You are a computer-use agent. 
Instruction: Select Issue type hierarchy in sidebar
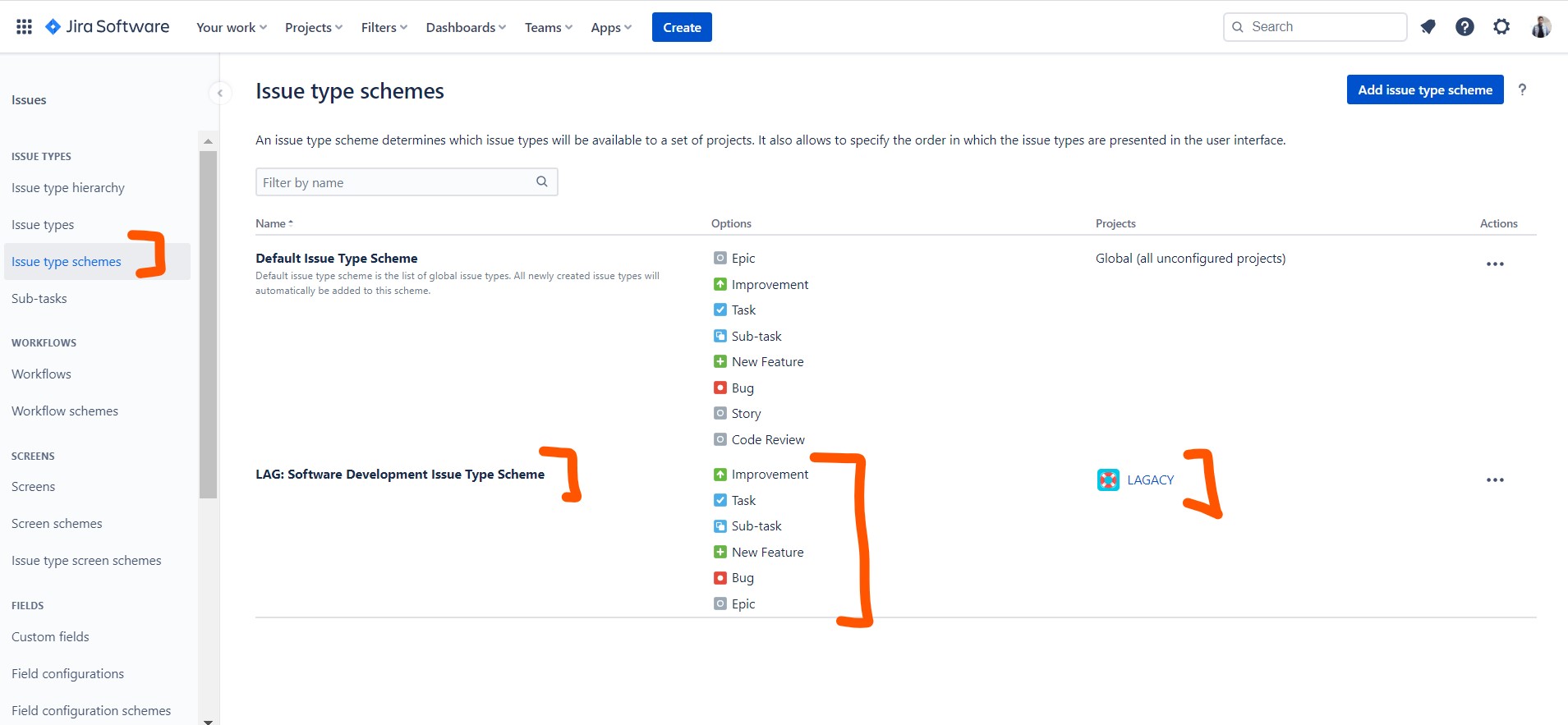[68, 188]
